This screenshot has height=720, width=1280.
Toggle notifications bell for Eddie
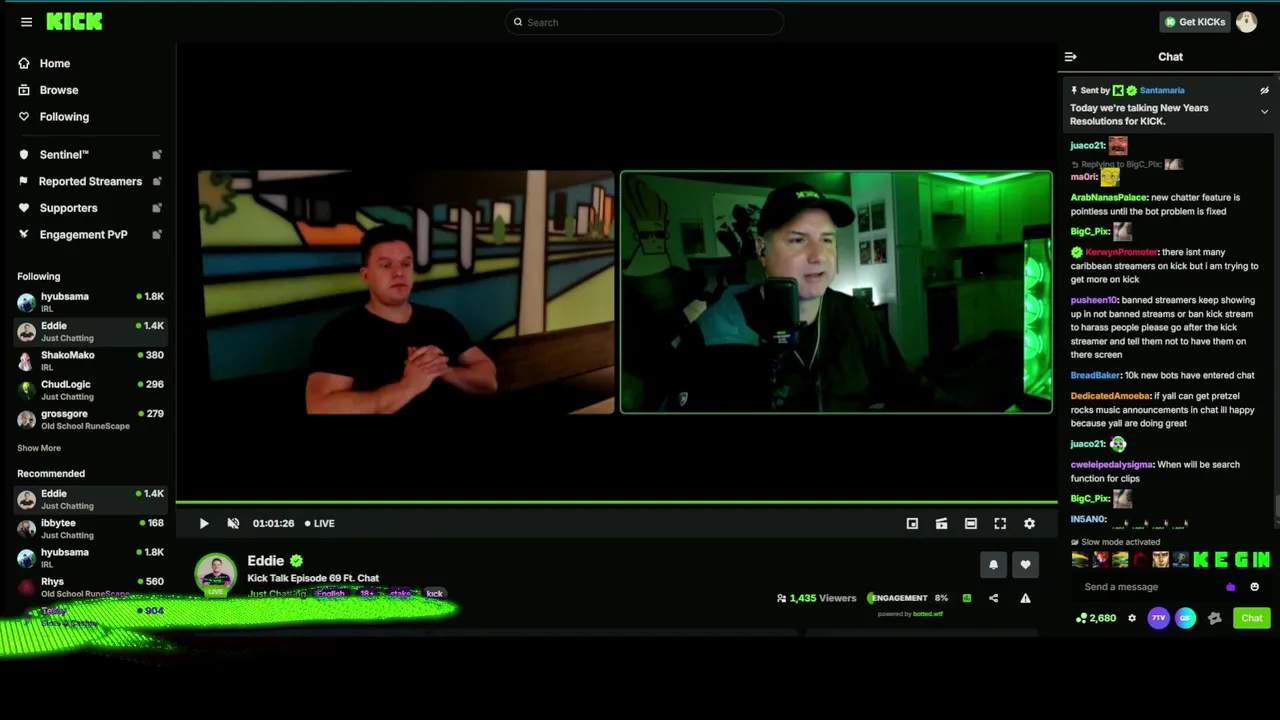pyautogui.click(x=993, y=565)
